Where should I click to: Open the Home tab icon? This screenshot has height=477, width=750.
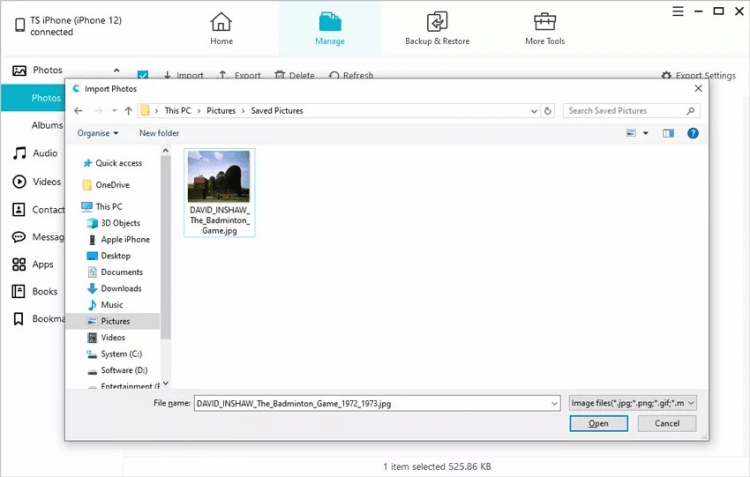(x=221, y=22)
